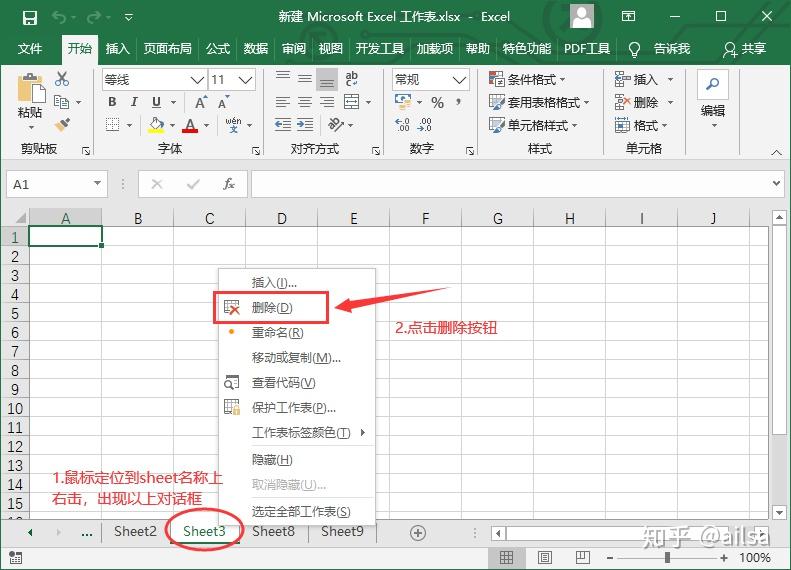Image resolution: width=791 pixels, height=570 pixels.
Task: Select the Format Painter brush icon
Action: (62, 124)
